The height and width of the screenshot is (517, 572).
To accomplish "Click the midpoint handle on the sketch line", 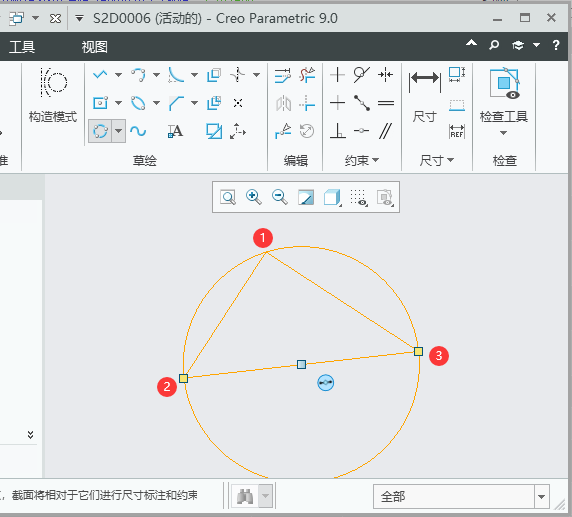I will 301,364.
